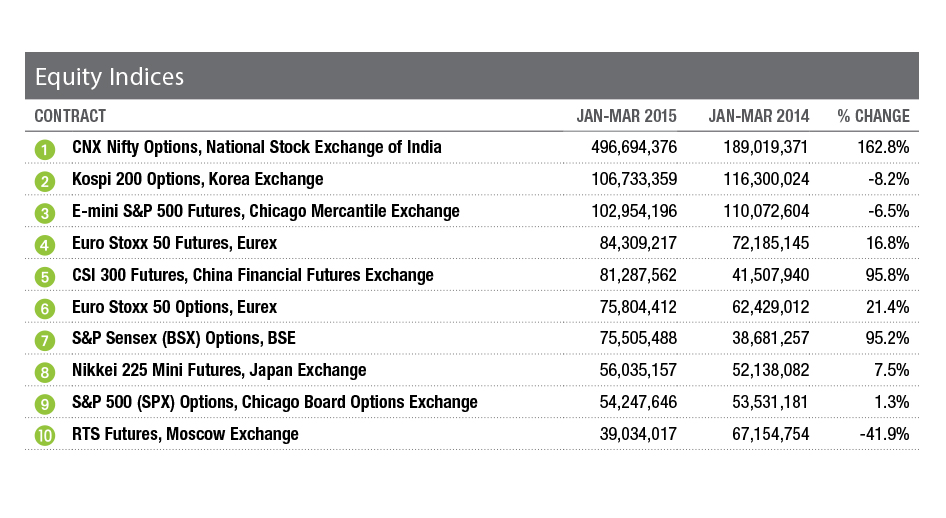Image resolution: width=946 pixels, height=518 pixels.
Task: Click the JAN-MAR 2015 column header
Action: pyautogui.click(x=626, y=116)
